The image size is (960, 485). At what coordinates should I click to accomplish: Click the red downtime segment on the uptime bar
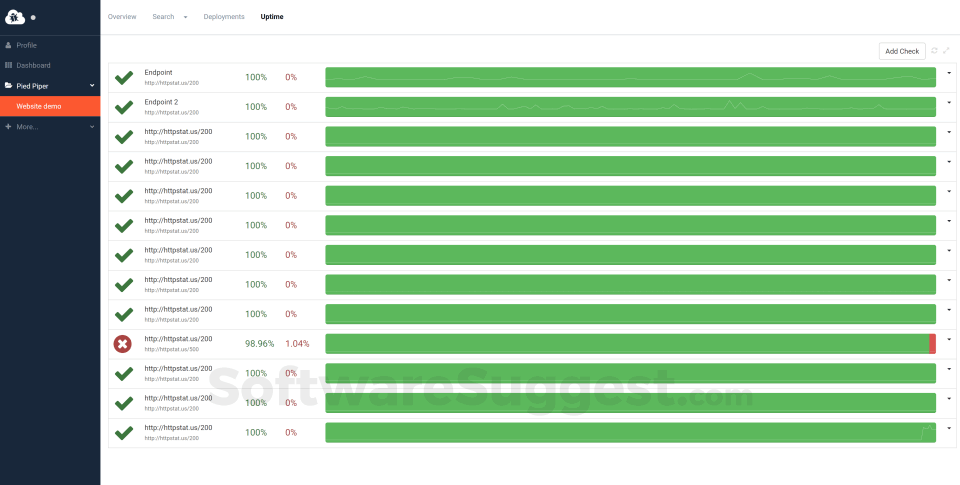[932, 344]
